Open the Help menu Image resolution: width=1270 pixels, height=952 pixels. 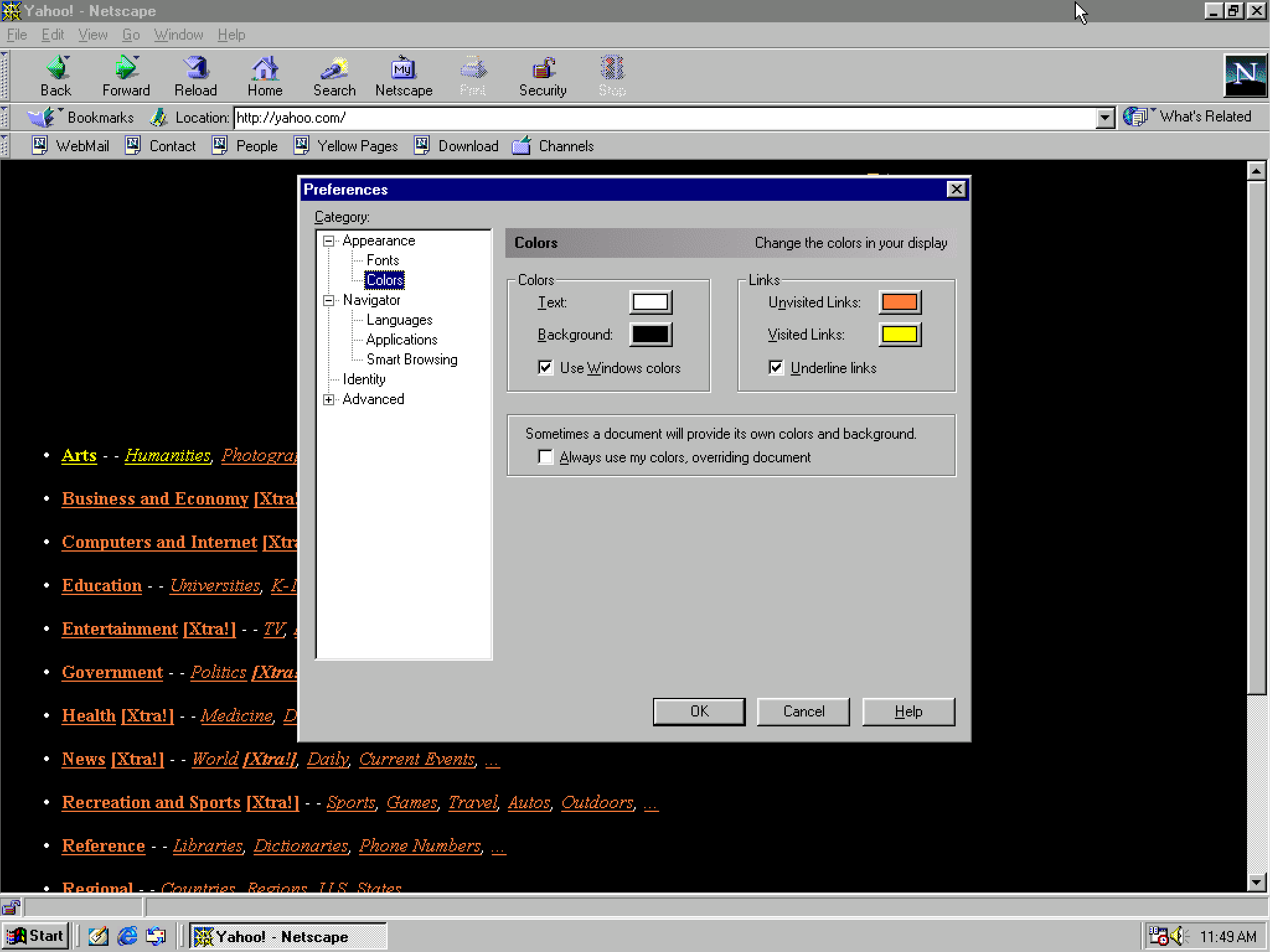click(231, 35)
